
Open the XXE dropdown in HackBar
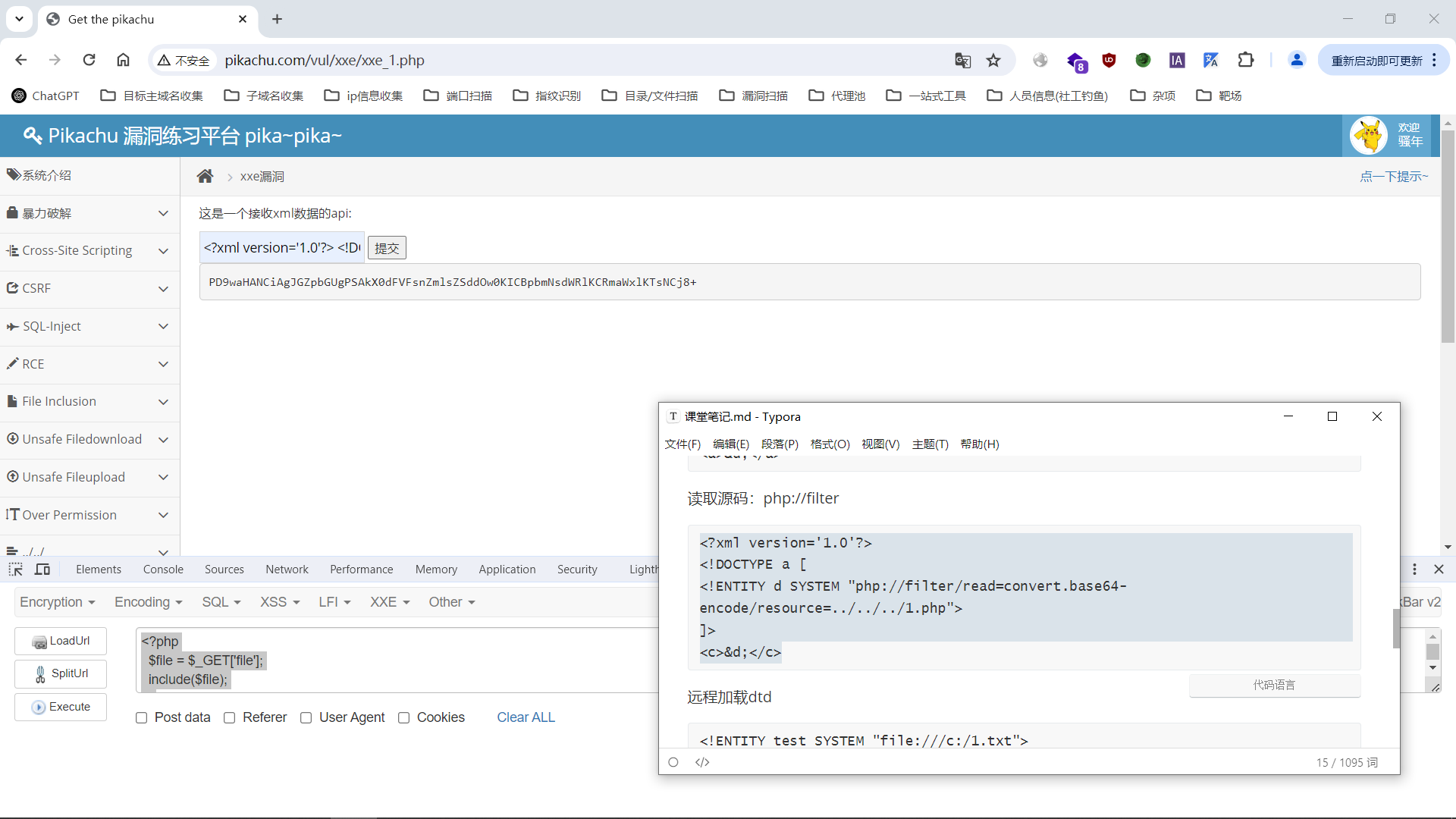coord(390,602)
